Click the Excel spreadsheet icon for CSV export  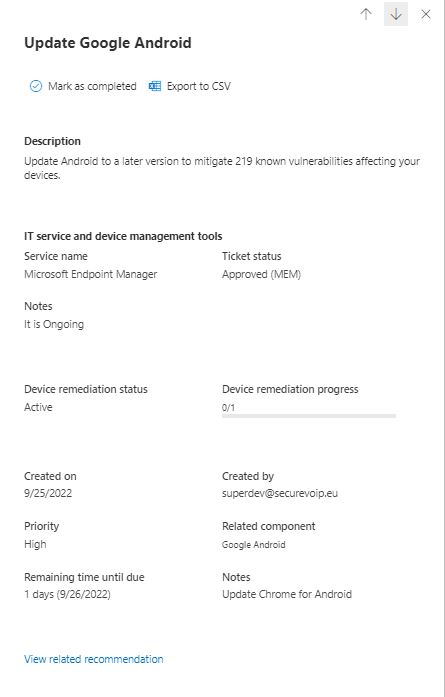pos(155,86)
